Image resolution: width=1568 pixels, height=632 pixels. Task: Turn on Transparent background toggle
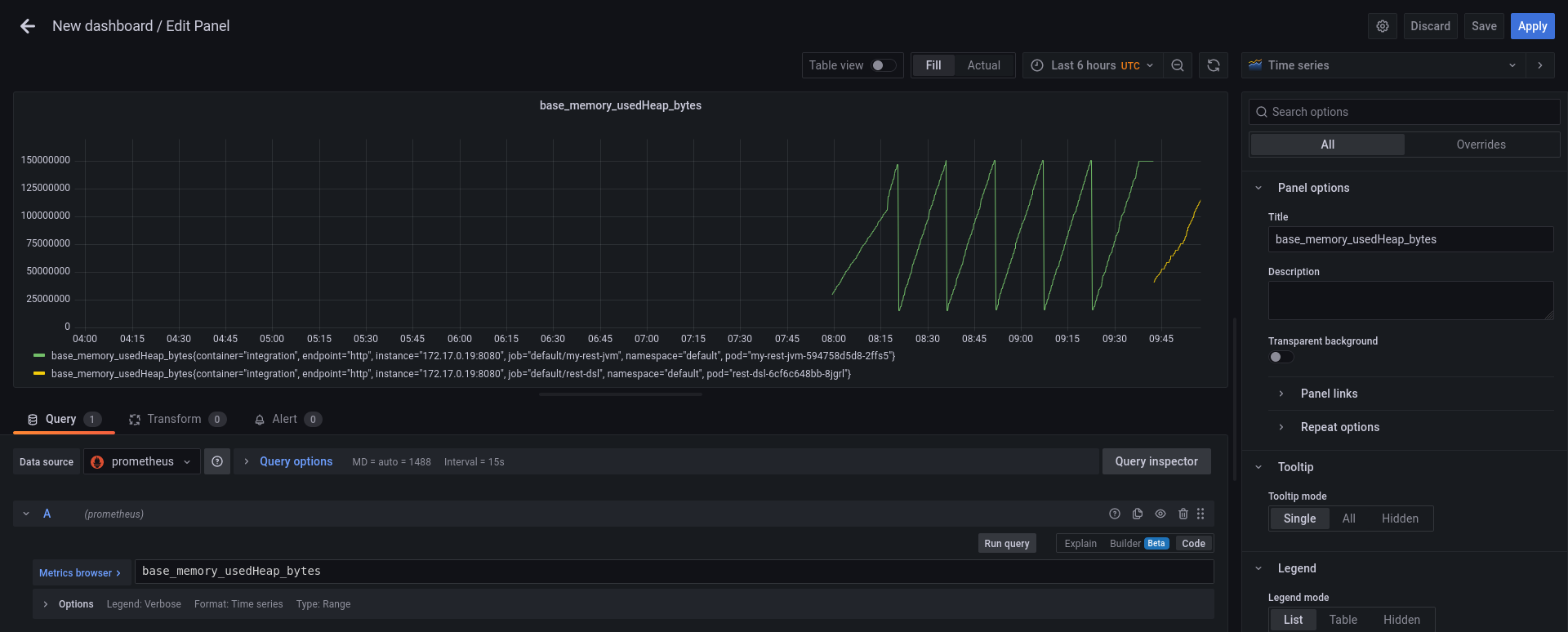(1281, 357)
